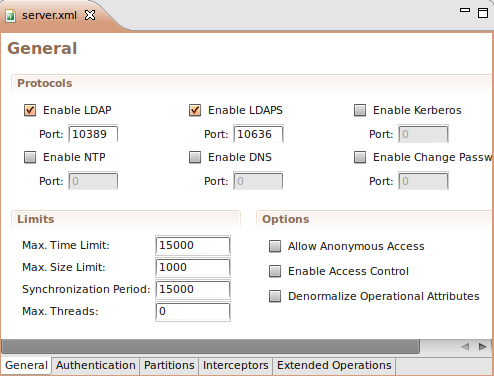Click the Options section header
Screen dimensions: 494x376
[x=286, y=219]
